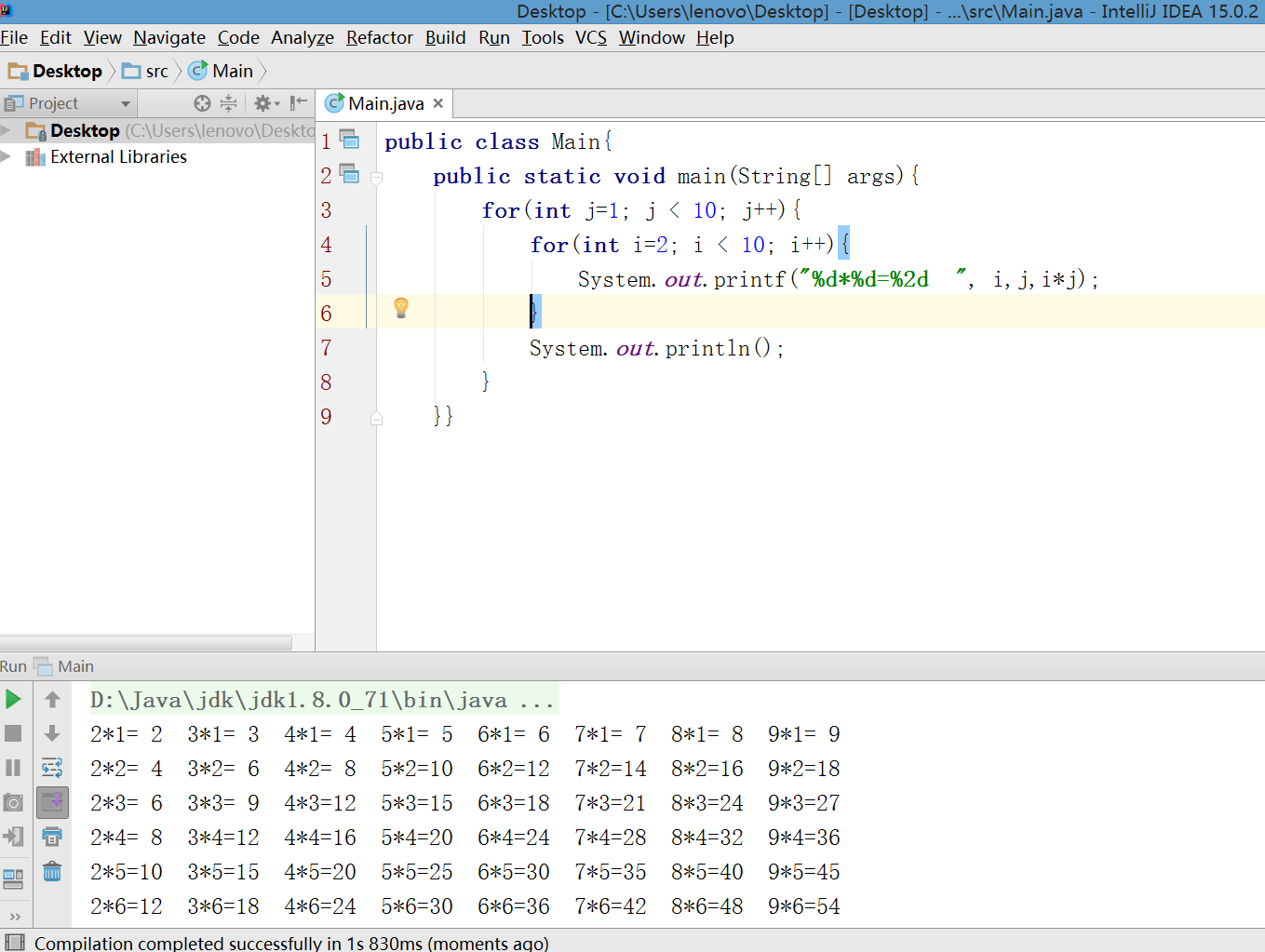
Task: Click the Main run configuration tab
Action: click(64, 666)
